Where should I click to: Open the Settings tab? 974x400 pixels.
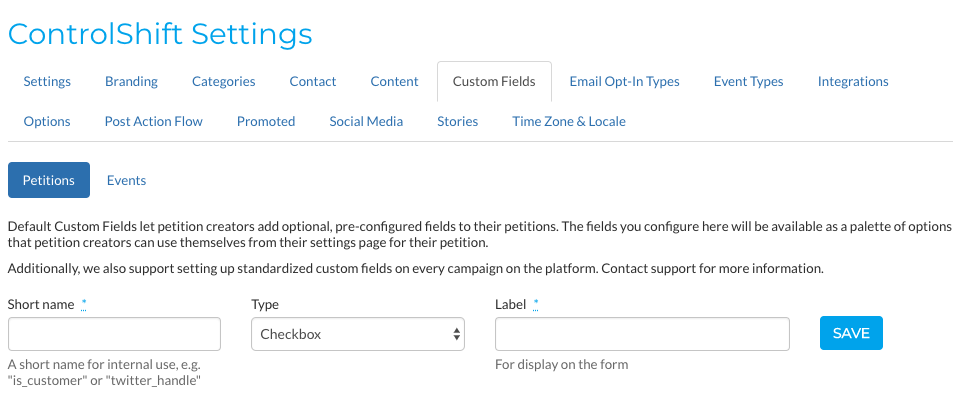point(47,81)
